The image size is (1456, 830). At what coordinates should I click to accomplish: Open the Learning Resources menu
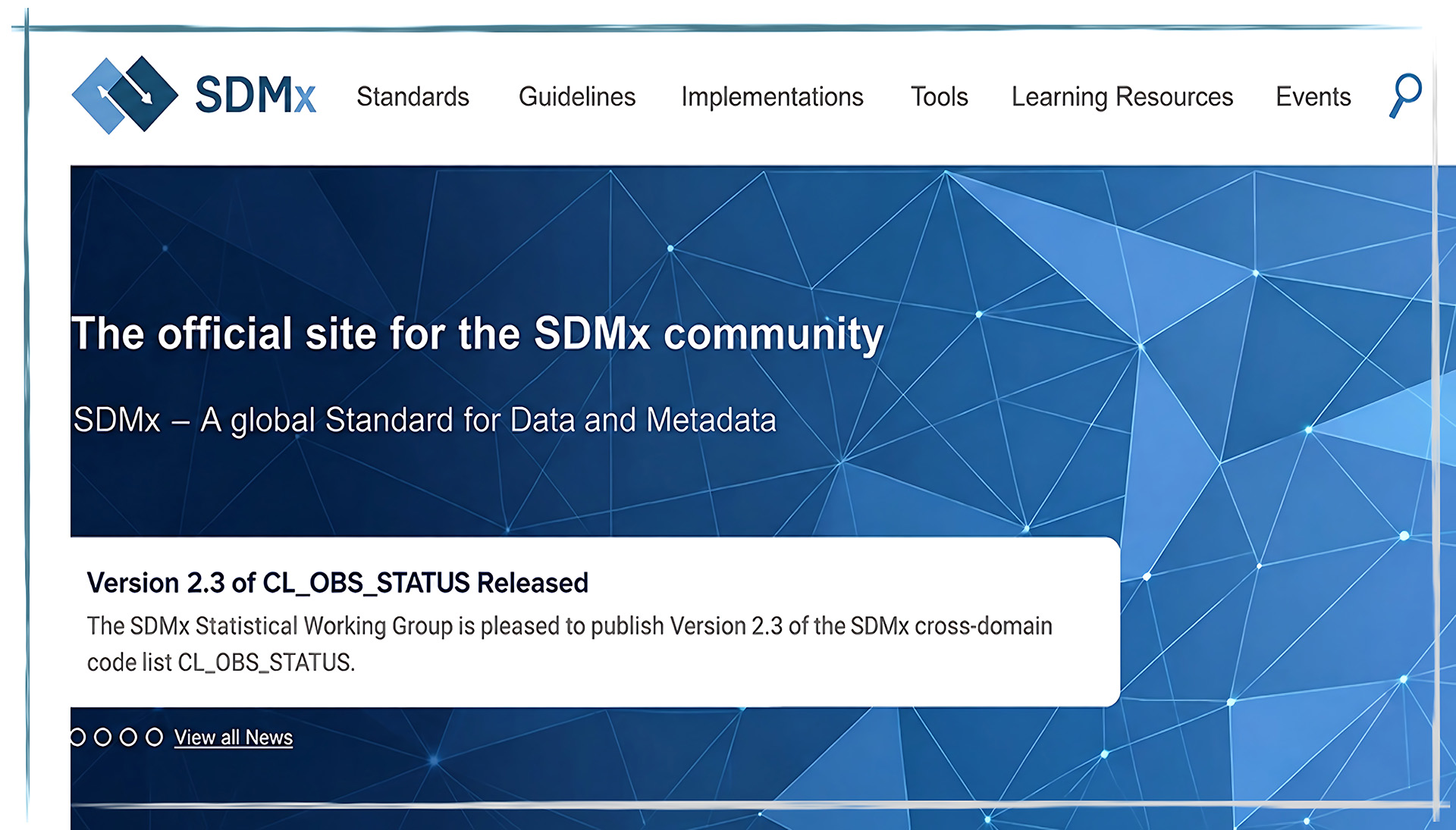coord(1122,97)
